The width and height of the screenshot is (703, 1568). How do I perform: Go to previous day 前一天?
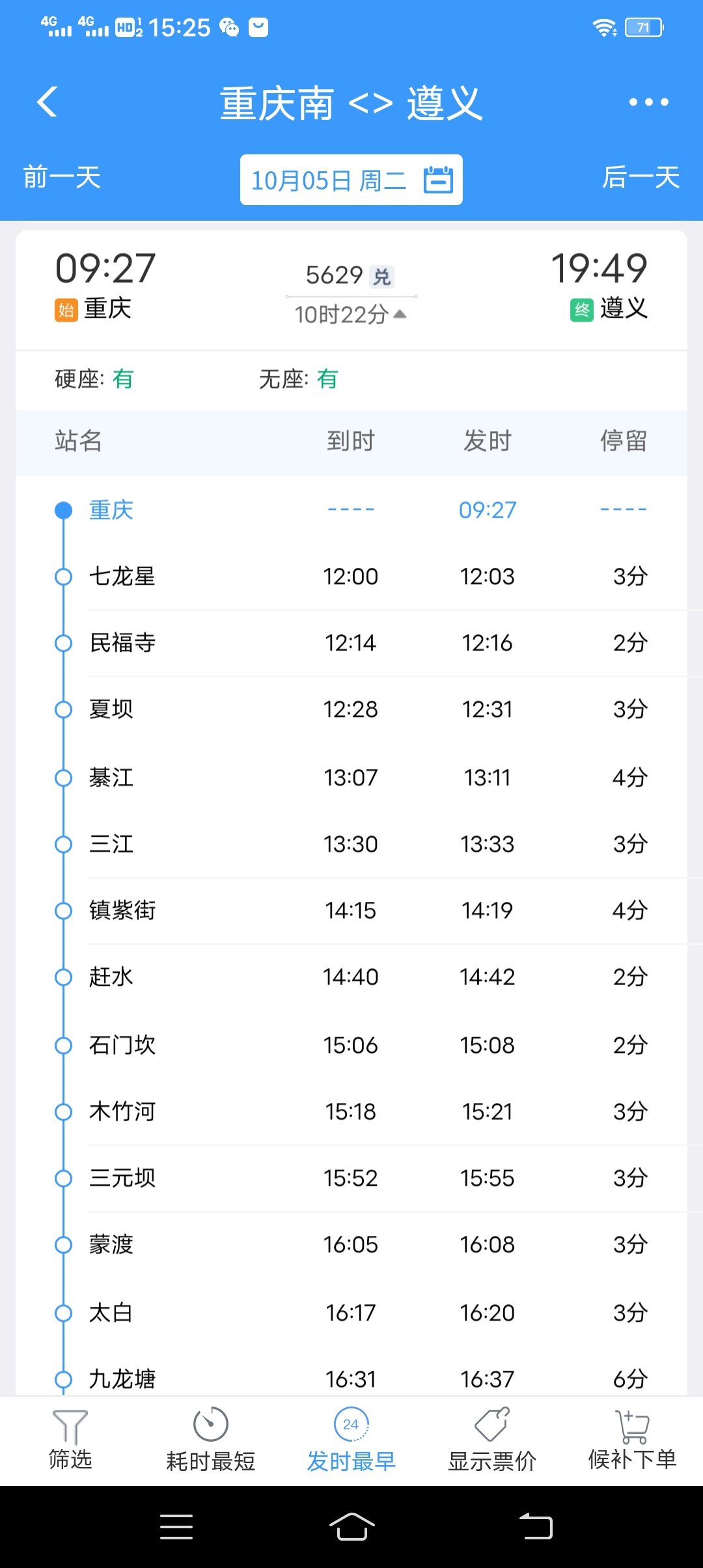62,177
